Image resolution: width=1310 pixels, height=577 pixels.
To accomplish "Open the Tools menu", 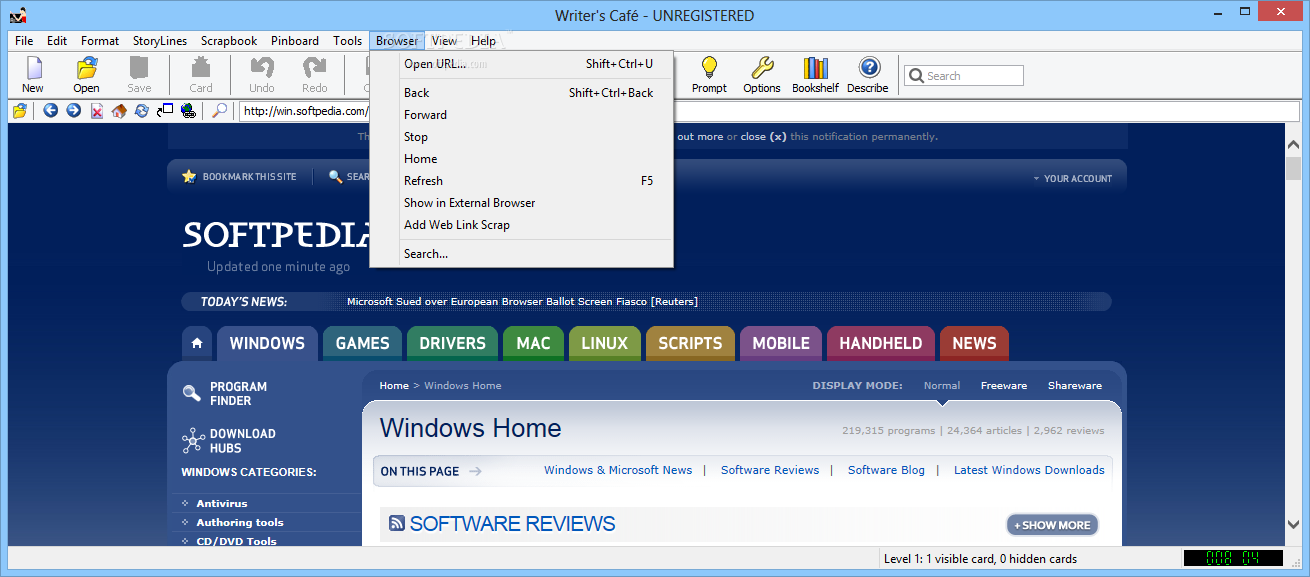I will point(348,41).
